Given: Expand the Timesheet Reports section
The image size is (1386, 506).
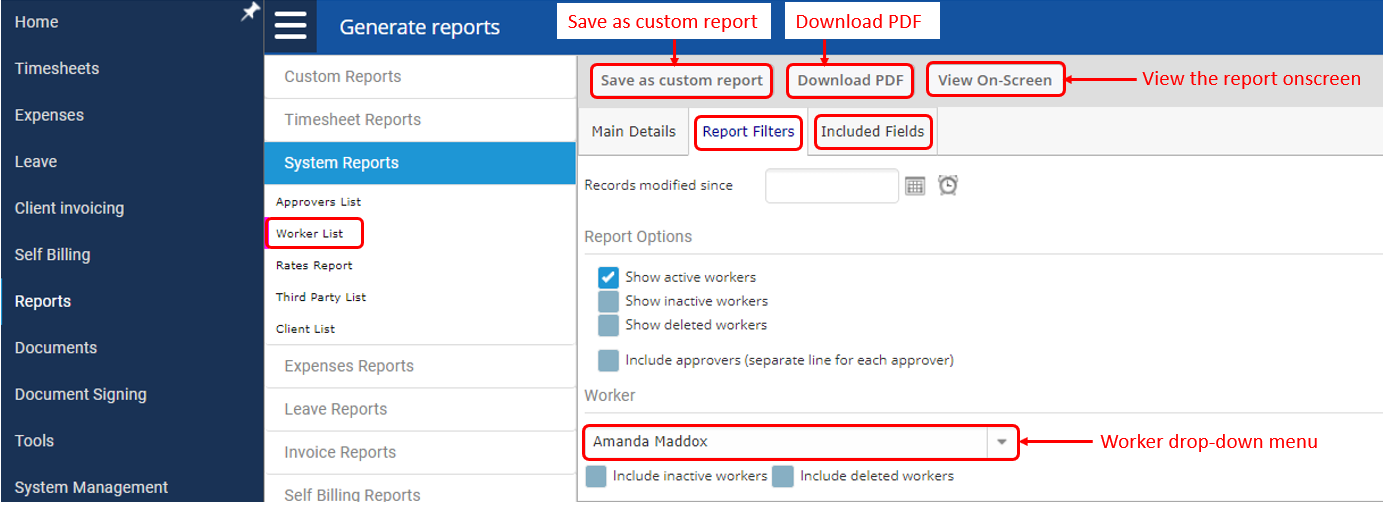Looking at the screenshot, I should [420, 120].
